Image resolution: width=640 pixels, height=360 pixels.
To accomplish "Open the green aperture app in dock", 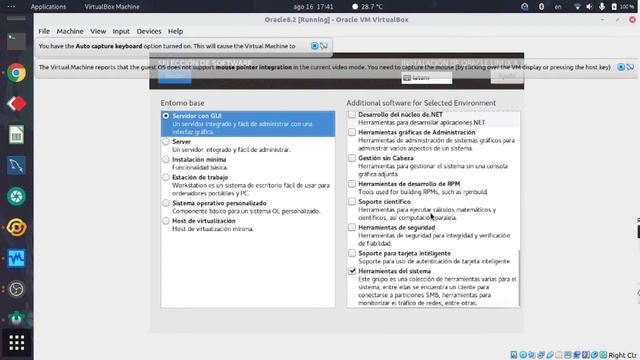I will [16, 196].
